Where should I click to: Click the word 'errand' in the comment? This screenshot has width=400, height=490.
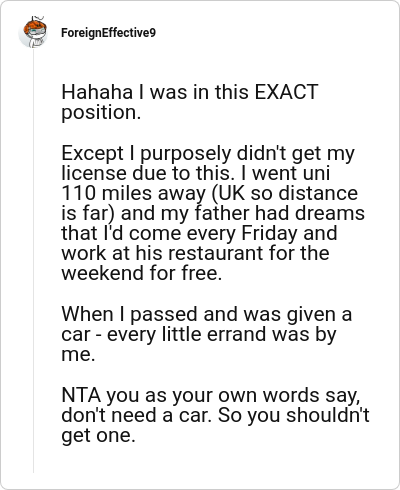click(236, 334)
